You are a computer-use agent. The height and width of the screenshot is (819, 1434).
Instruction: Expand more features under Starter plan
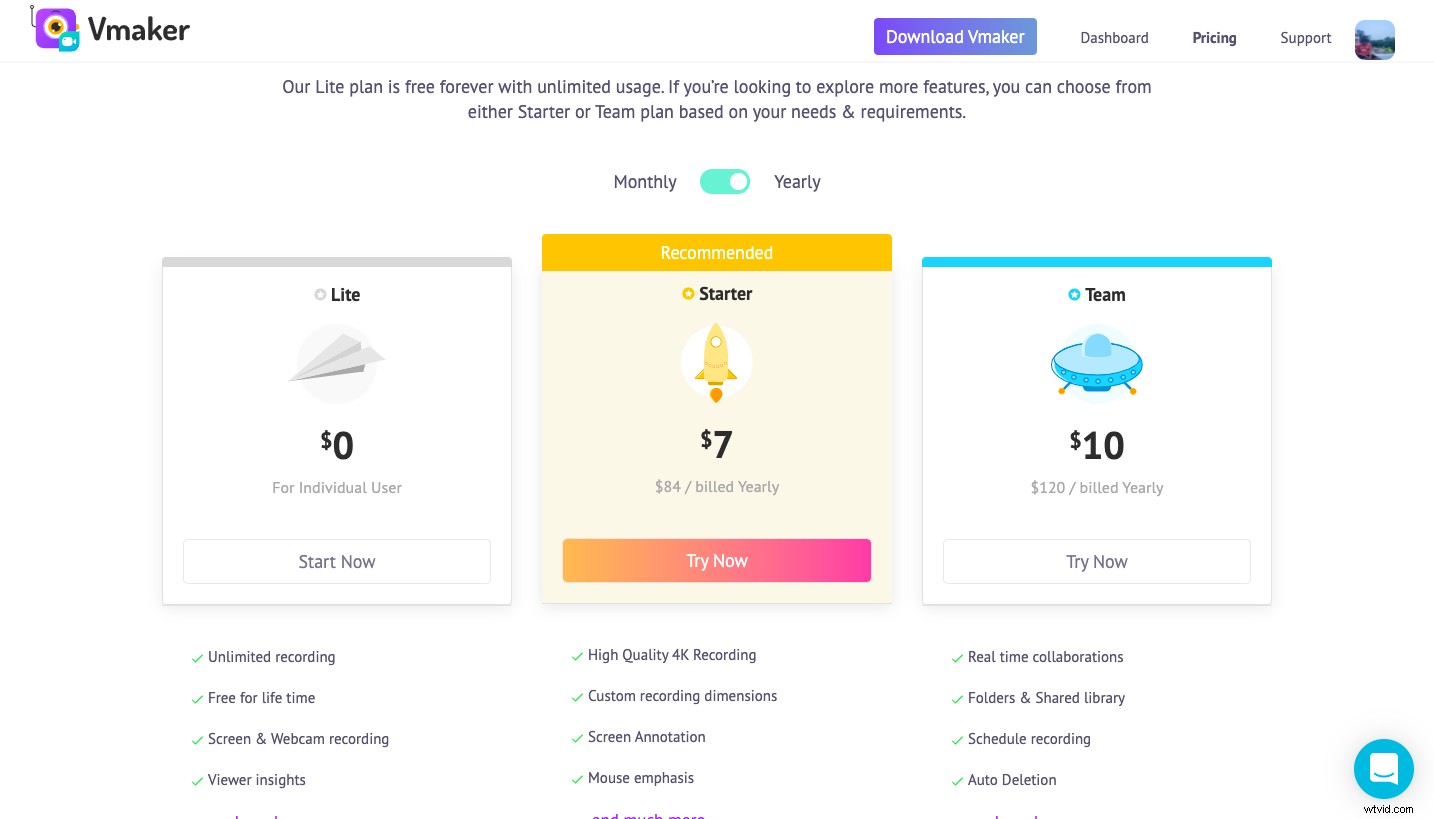pyautogui.click(x=648, y=817)
